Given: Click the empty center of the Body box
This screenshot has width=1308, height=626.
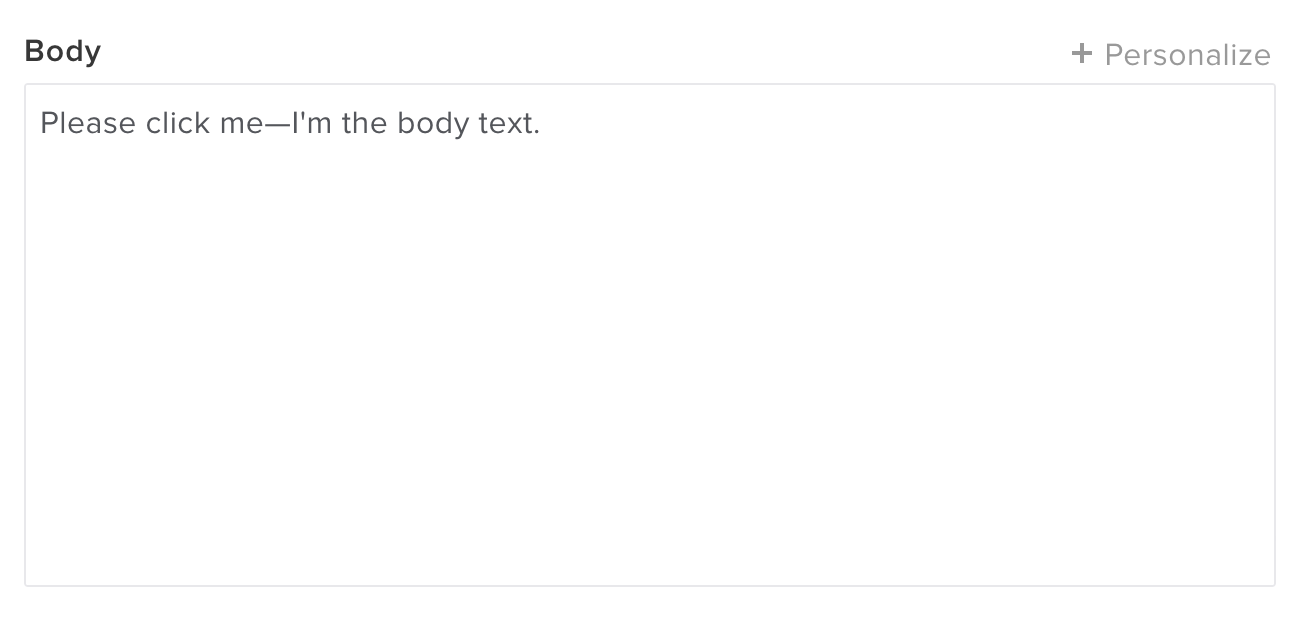Looking at the screenshot, I should coord(650,335).
